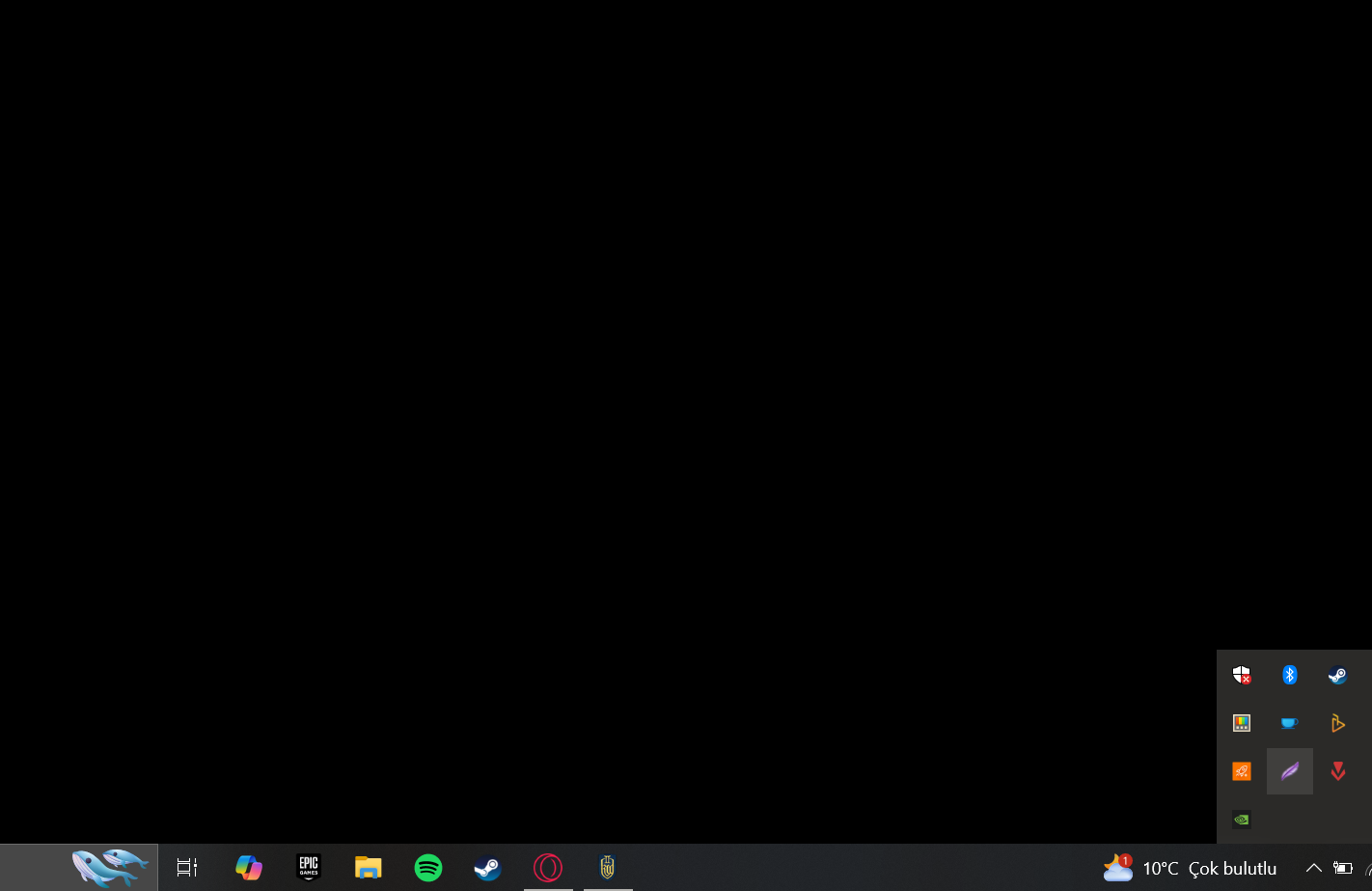Launch Copilot from the taskbar

point(249,868)
